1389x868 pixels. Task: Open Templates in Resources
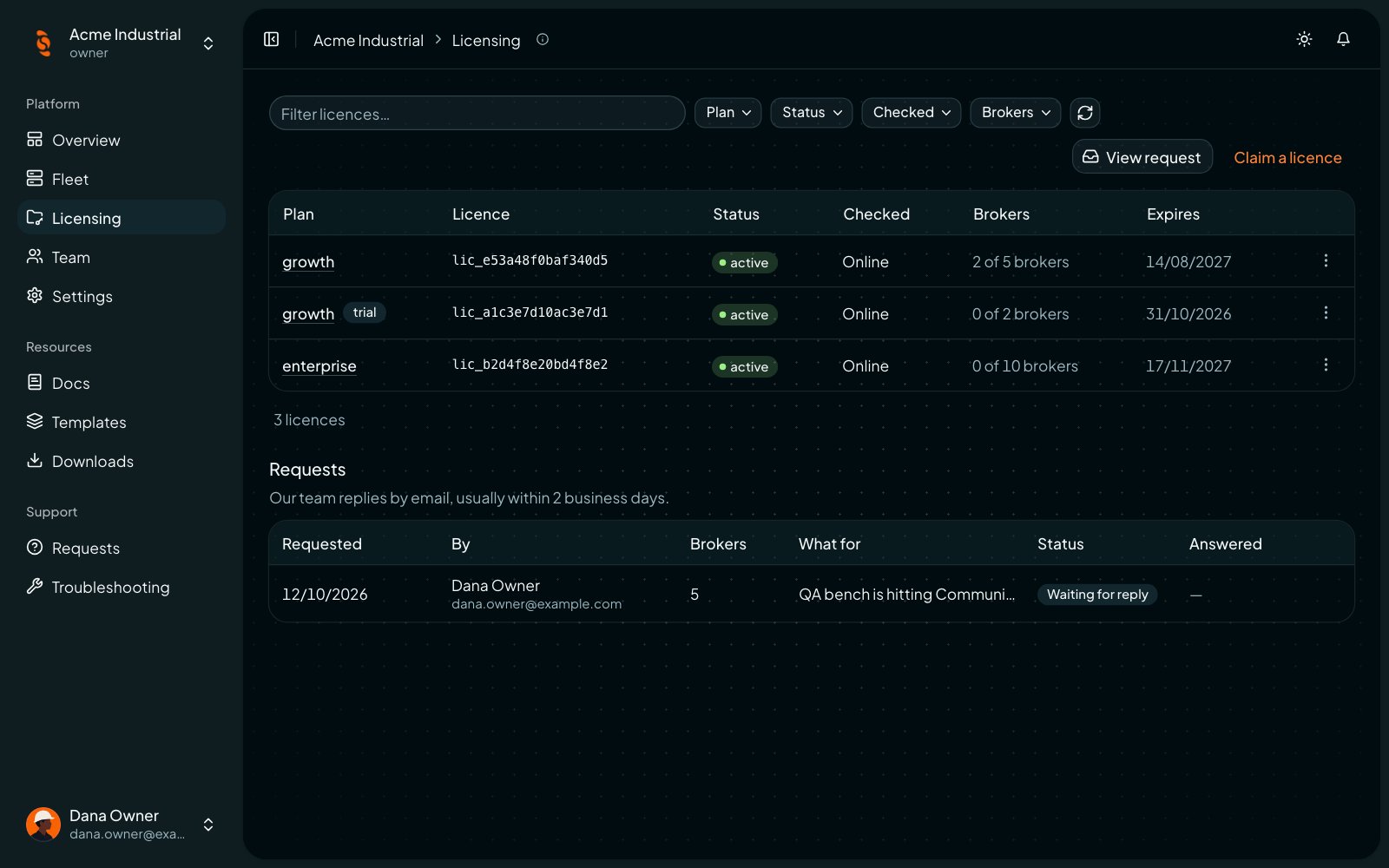122,422
